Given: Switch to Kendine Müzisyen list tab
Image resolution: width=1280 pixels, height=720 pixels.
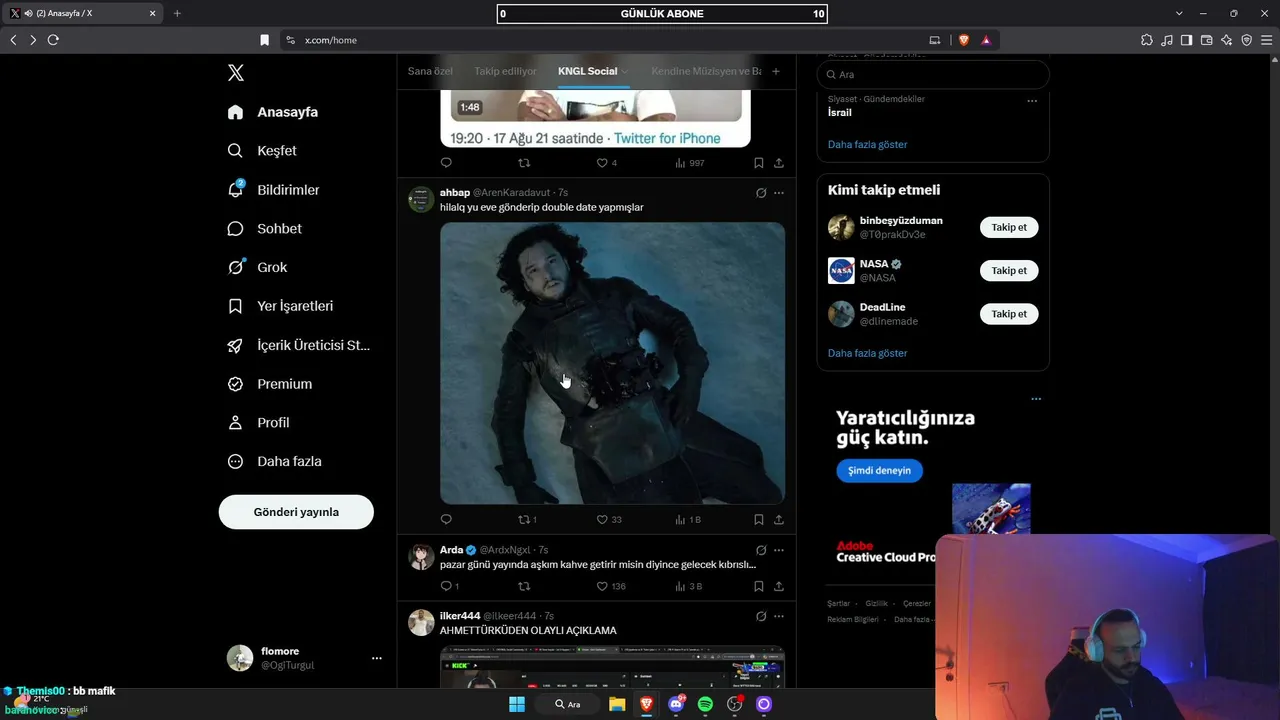Looking at the screenshot, I should pyautogui.click(x=706, y=71).
